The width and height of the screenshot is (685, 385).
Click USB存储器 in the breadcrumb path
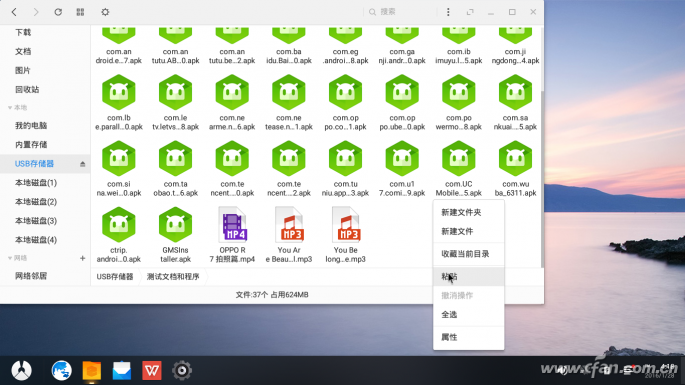coord(114,277)
